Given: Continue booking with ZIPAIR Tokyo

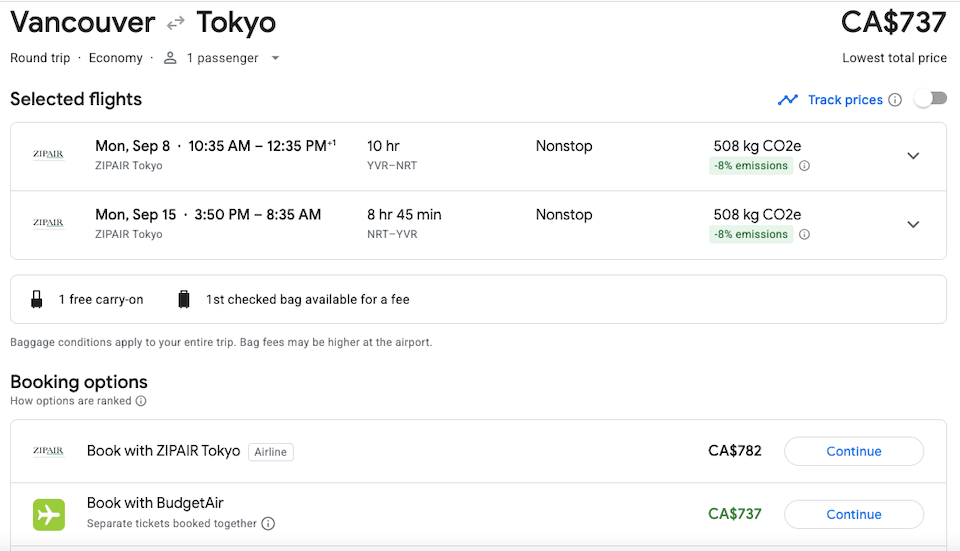Looking at the screenshot, I should (853, 451).
